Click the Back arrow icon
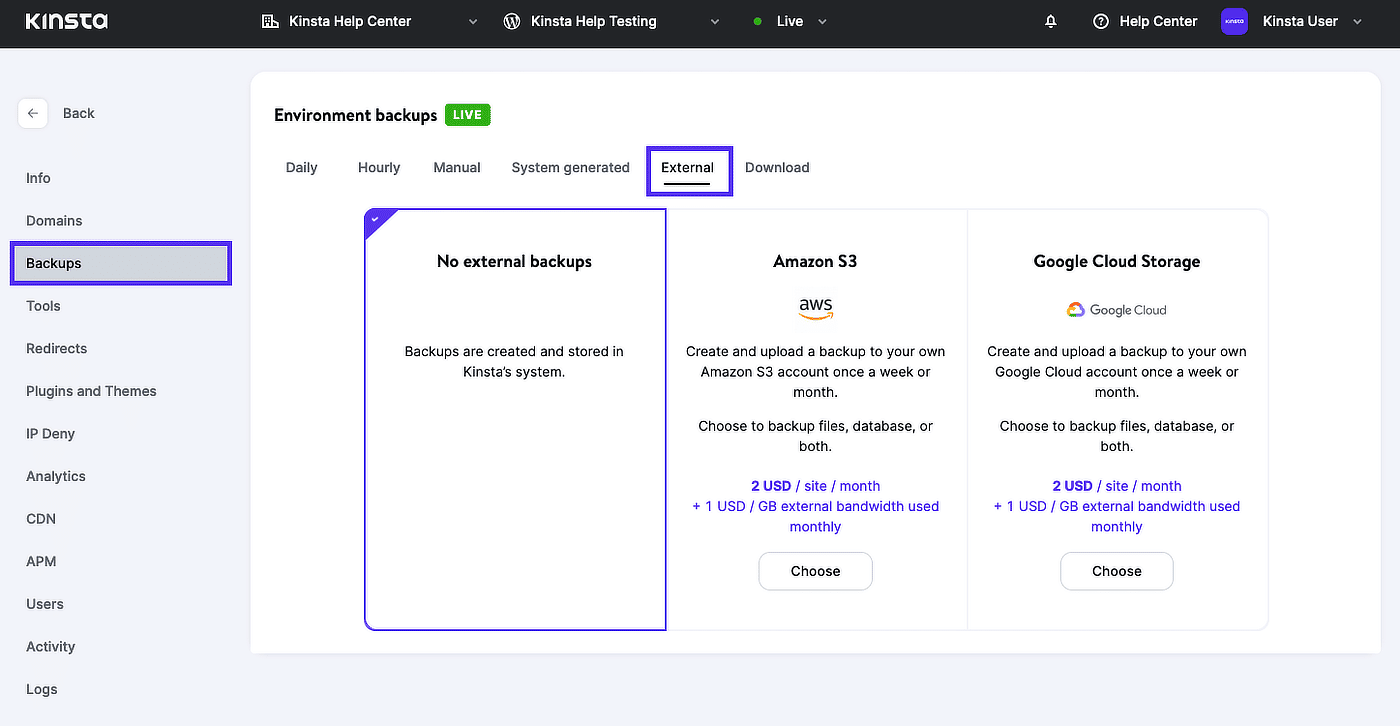Screen dimensions: 1400x726 [x=33, y=113]
